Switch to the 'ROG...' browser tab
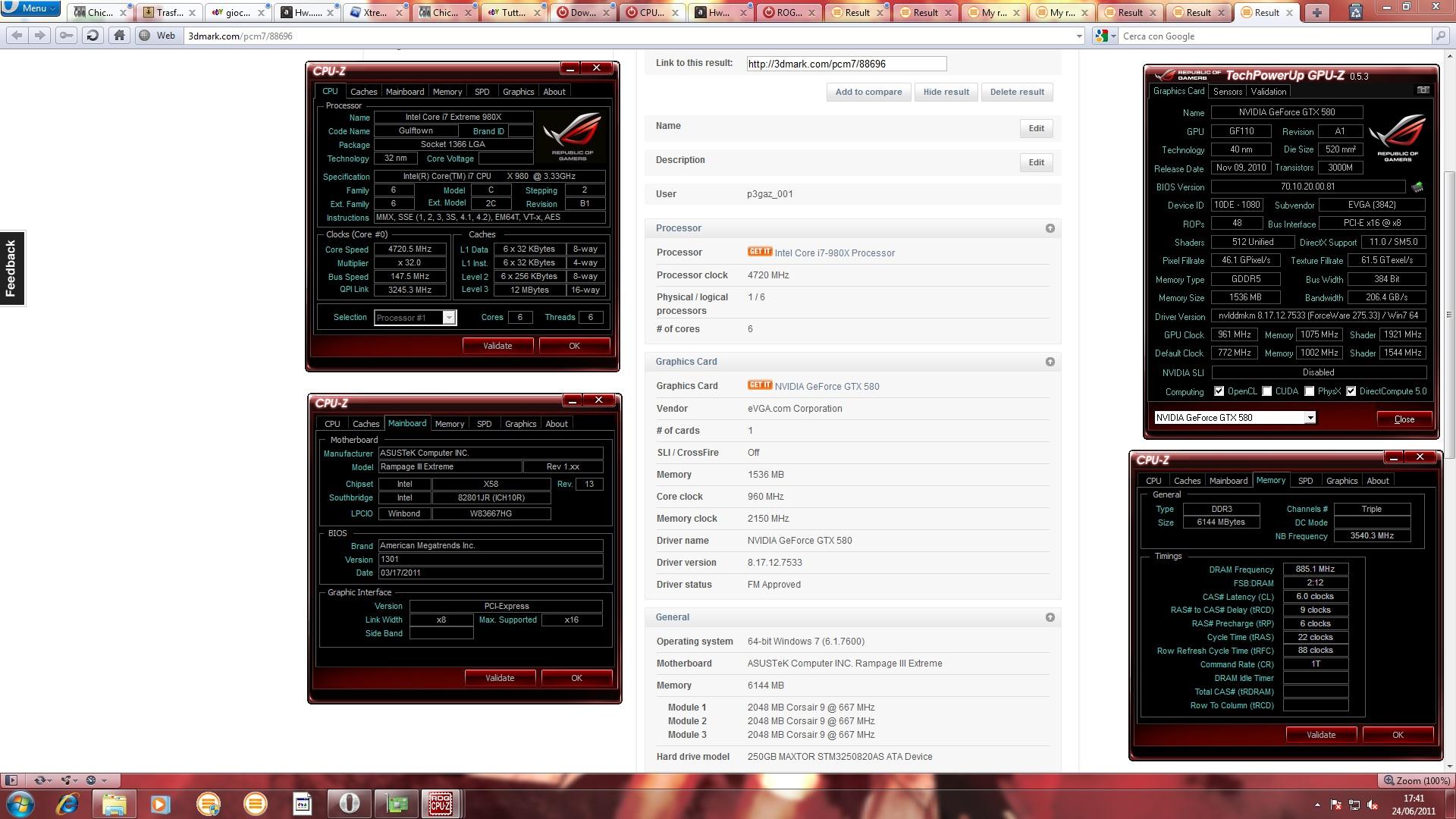 pos(789,12)
